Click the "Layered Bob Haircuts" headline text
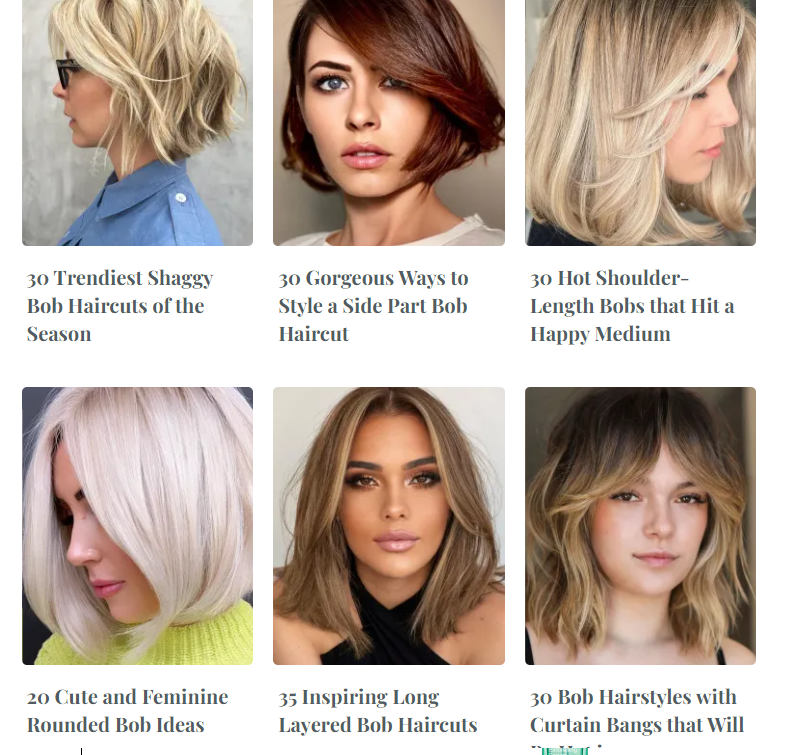This screenshot has width=791, height=755. [378, 725]
